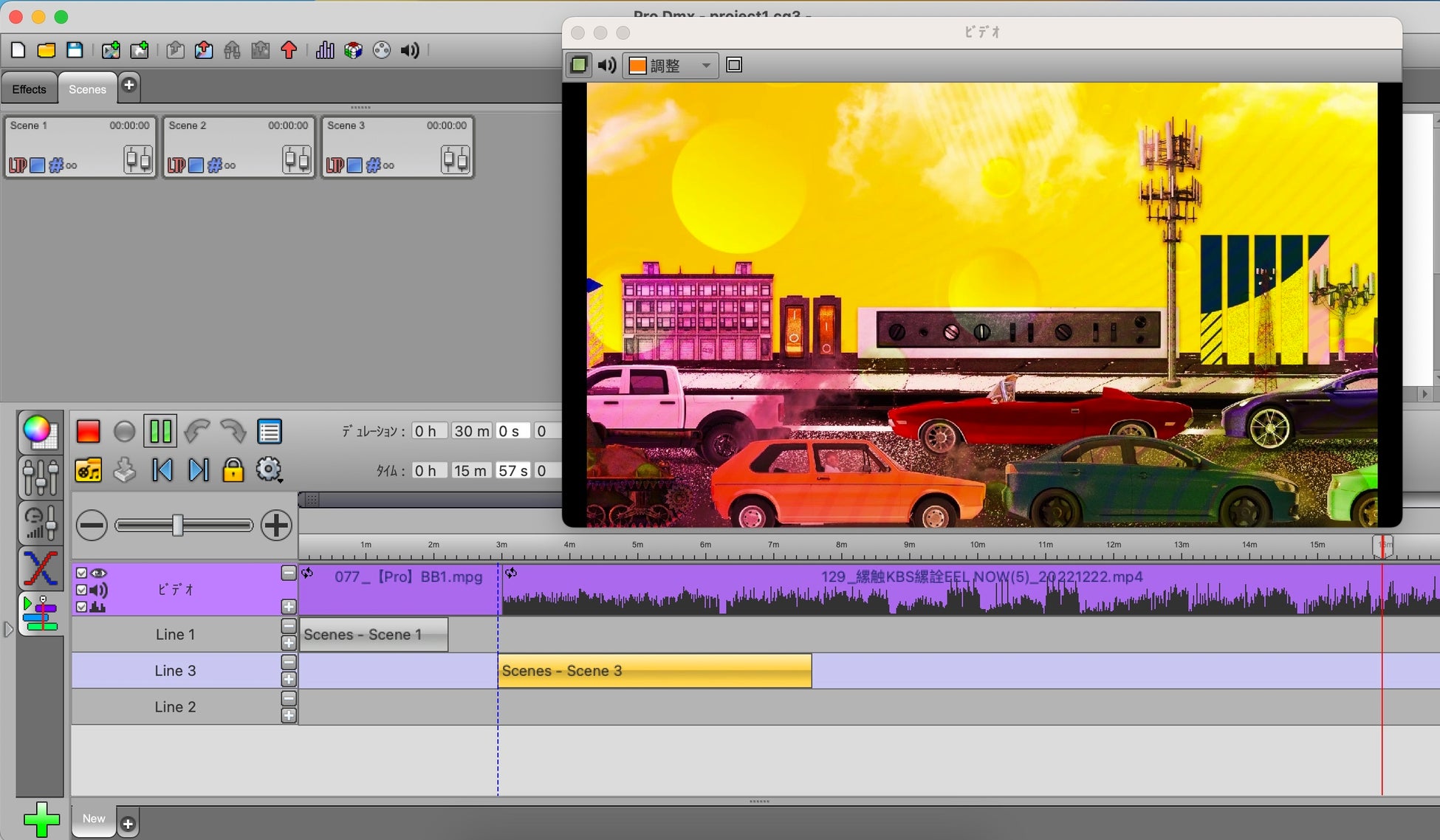Toggle the video track waveform checkbox

pyautogui.click(x=82, y=607)
